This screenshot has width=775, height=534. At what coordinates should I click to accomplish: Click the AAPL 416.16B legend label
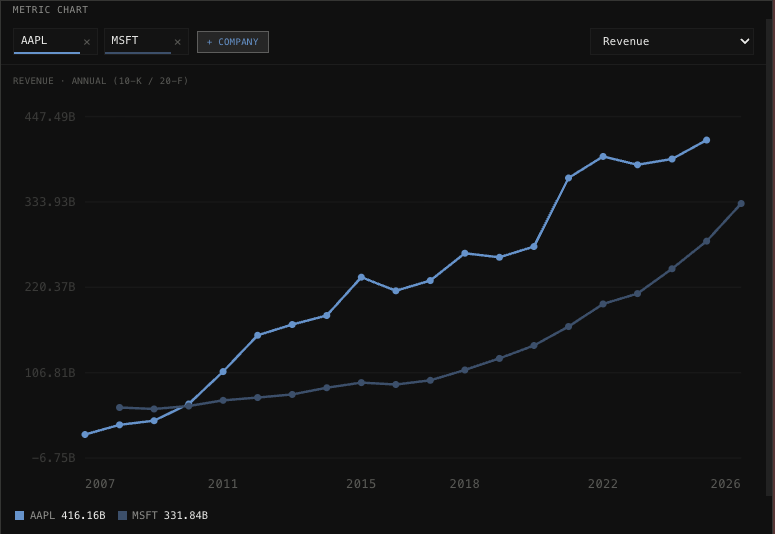(x=68, y=515)
